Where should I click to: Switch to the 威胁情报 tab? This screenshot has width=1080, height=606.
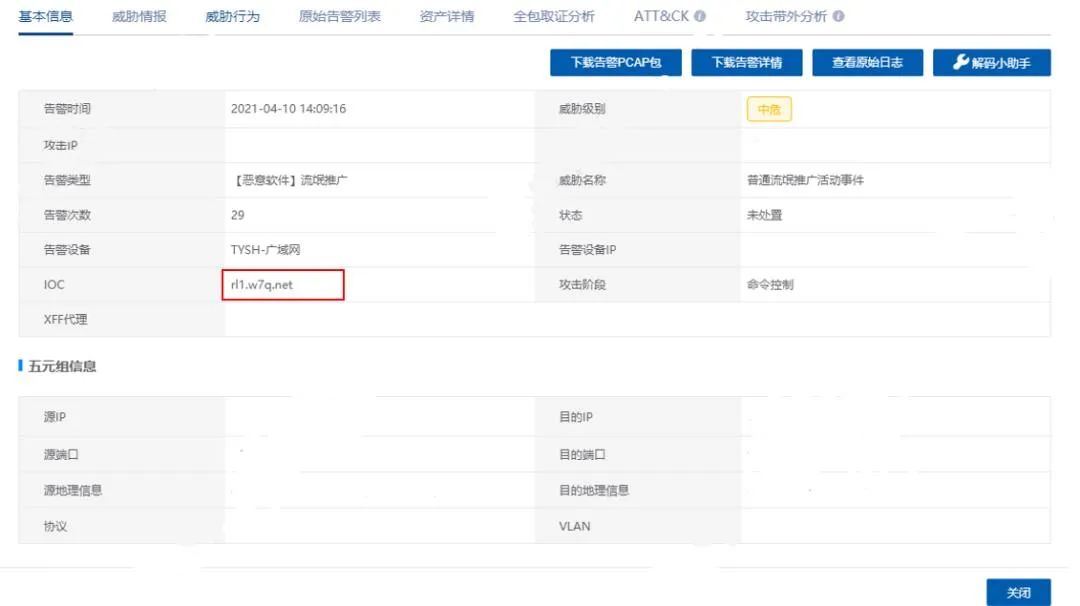pyautogui.click(x=139, y=17)
